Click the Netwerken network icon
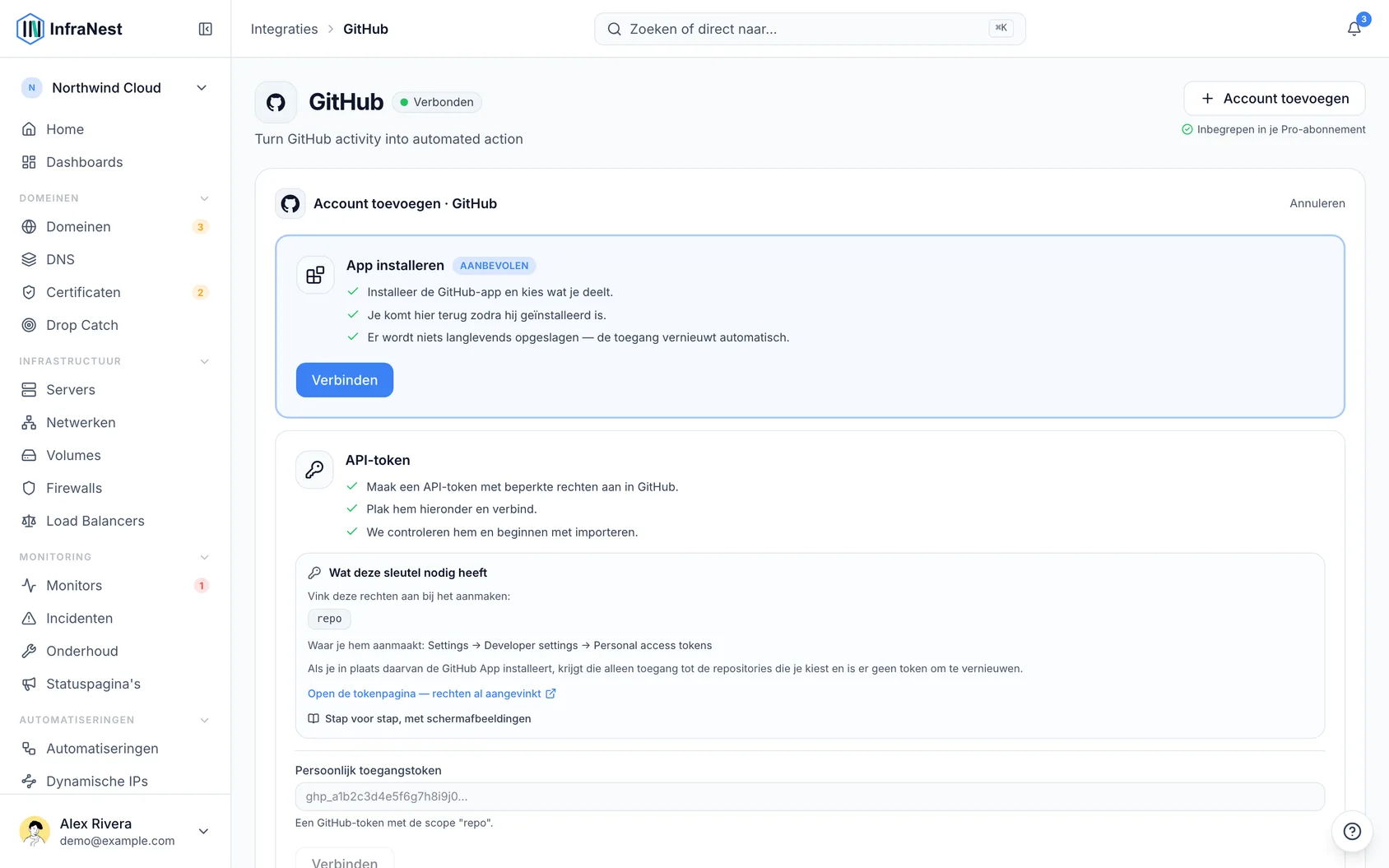Screen dimensions: 1389x868 29,422
